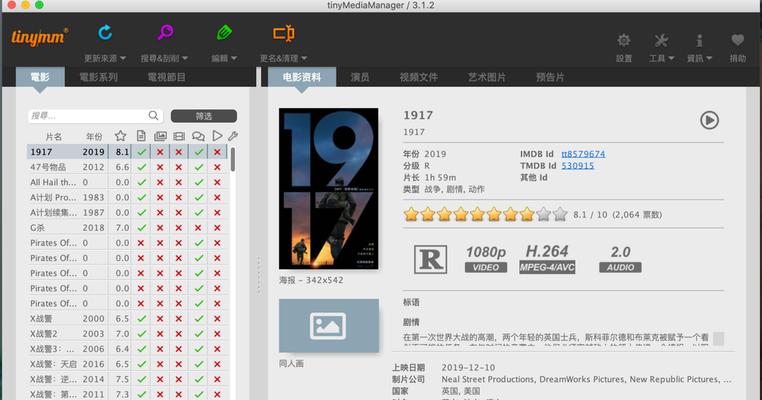
Task: Click the 筛选 filter button
Action: [204, 116]
